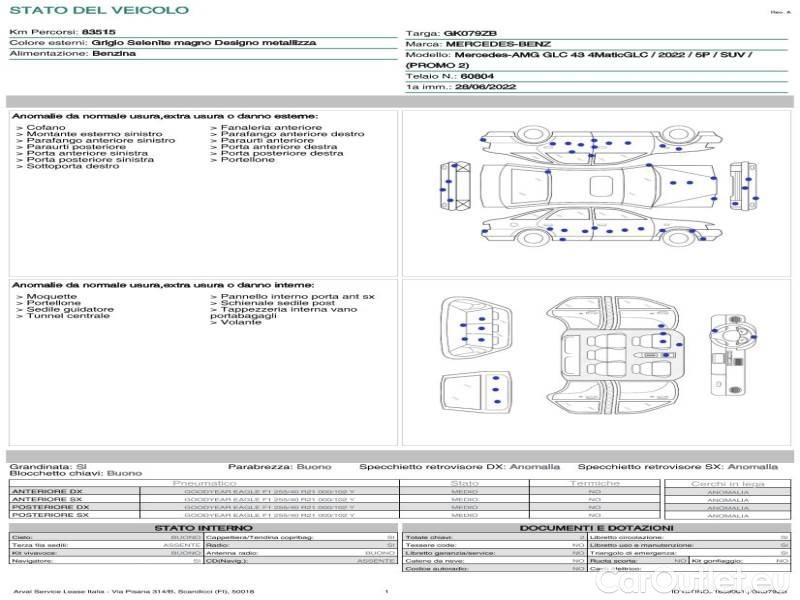800x600 pixels.
Task: Click the Triangolo di emergenza row
Action: 689,553
